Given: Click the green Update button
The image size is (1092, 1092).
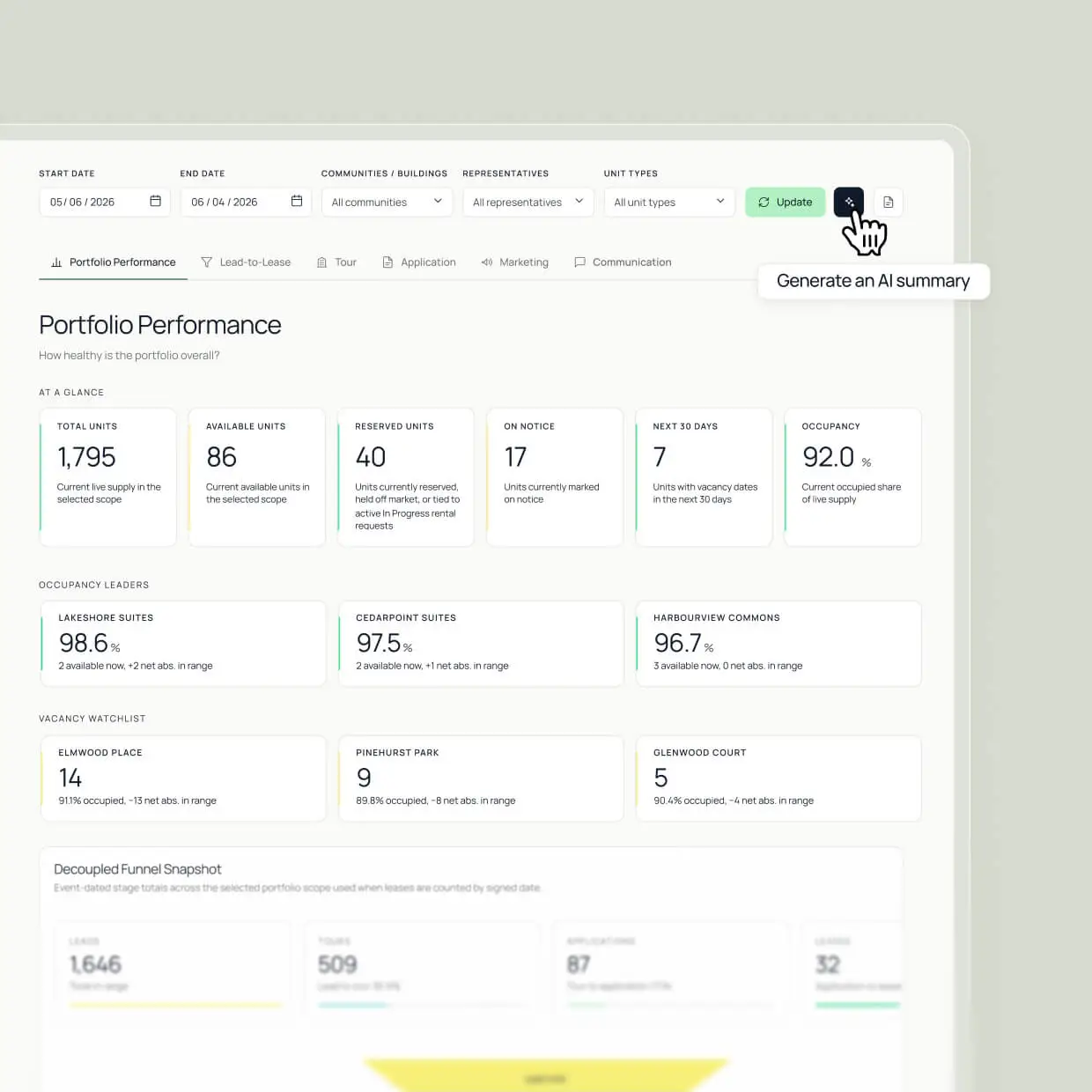Looking at the screenshot, I should point(786,202).
